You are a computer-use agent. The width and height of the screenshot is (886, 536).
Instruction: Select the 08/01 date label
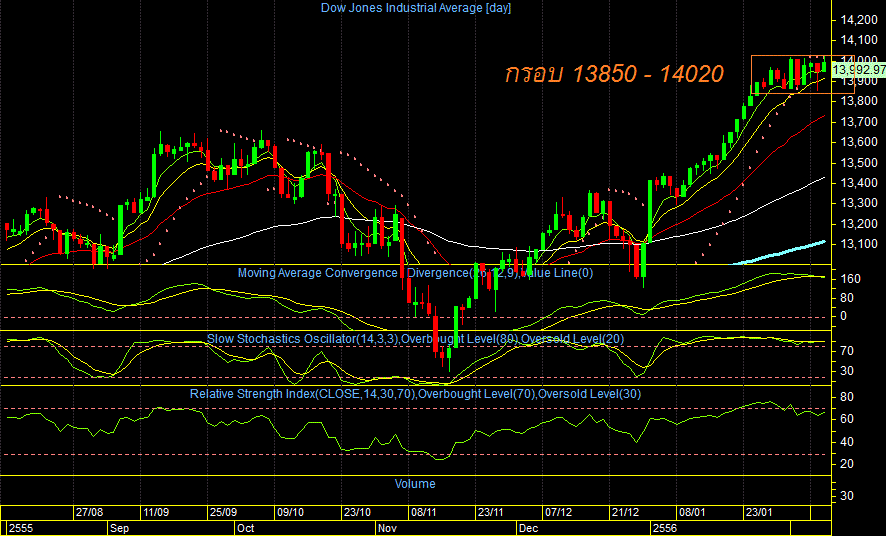coord(692,512)
